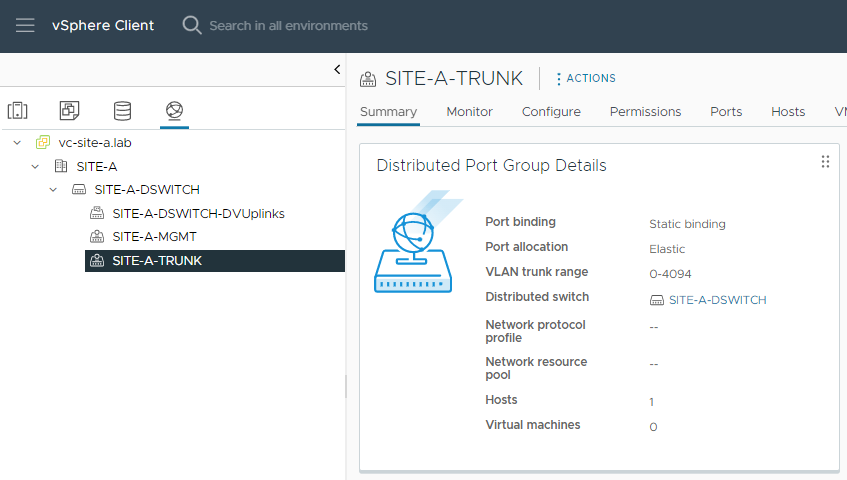Viewport: 847px width, 480px height.
Task: Open the Permissions tab
Action: point(645,112)
